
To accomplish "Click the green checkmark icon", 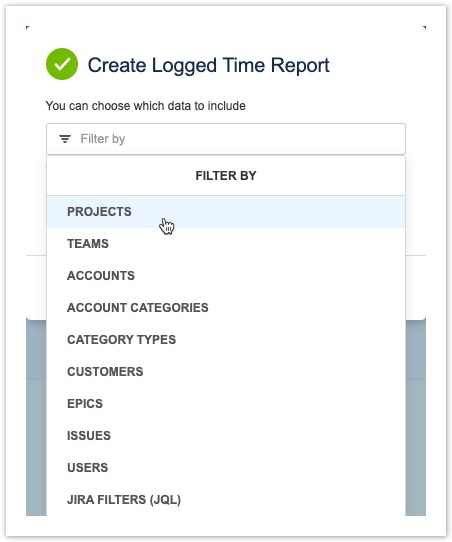I will pyautogui.click(x=62, y=64).
